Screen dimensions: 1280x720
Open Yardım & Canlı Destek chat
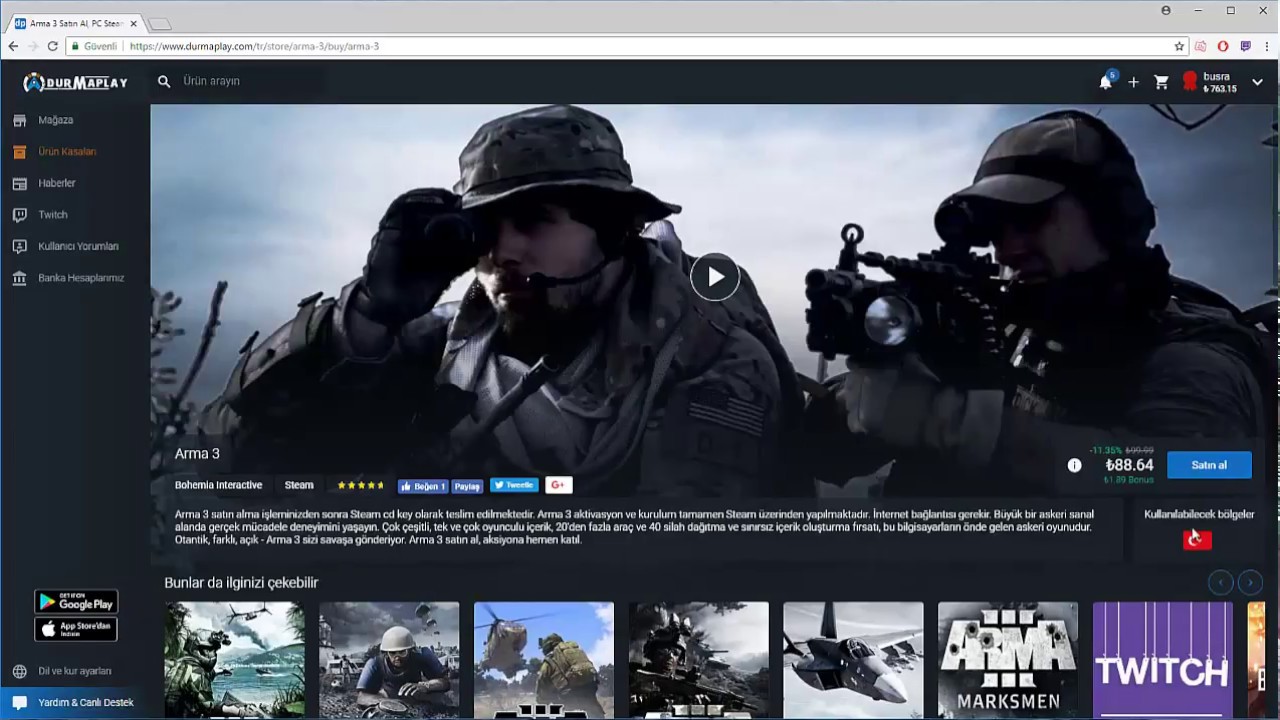[75, 703]
